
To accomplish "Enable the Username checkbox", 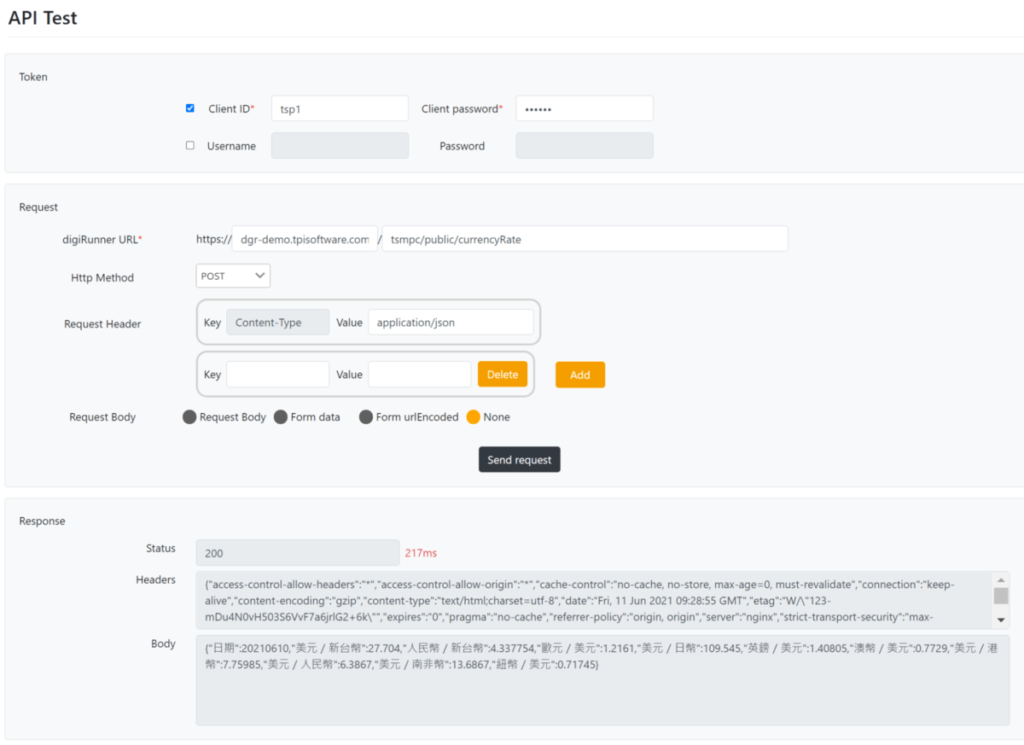I will (189, 145).
